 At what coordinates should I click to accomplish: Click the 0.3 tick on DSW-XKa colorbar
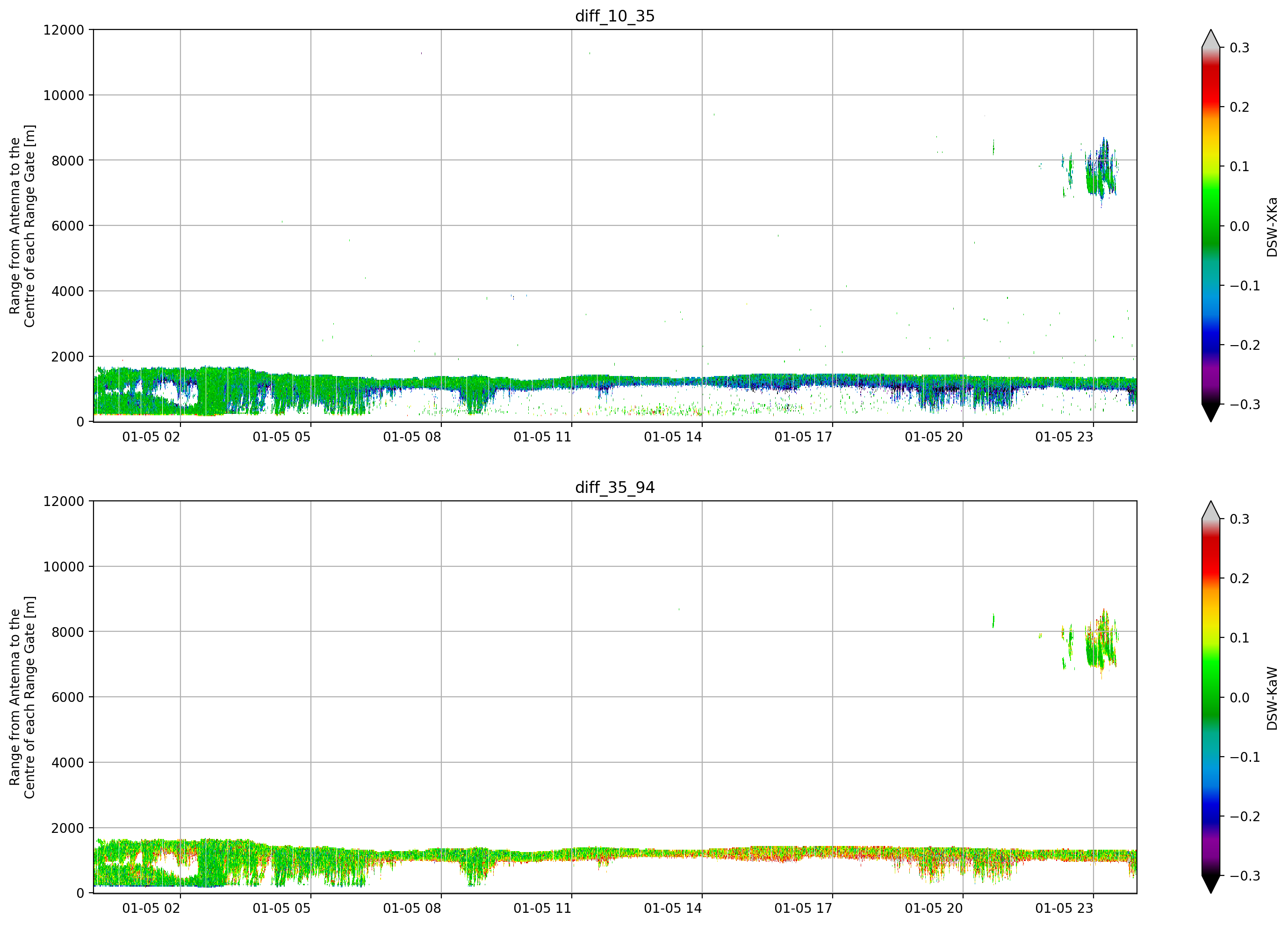[x=1240, y=48]
